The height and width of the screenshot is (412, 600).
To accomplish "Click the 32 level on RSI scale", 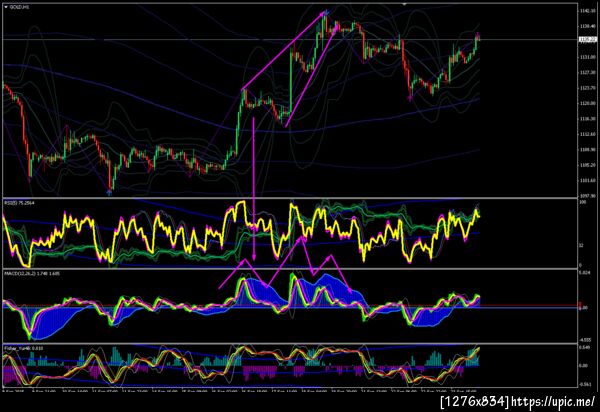I will click(581, 245).
